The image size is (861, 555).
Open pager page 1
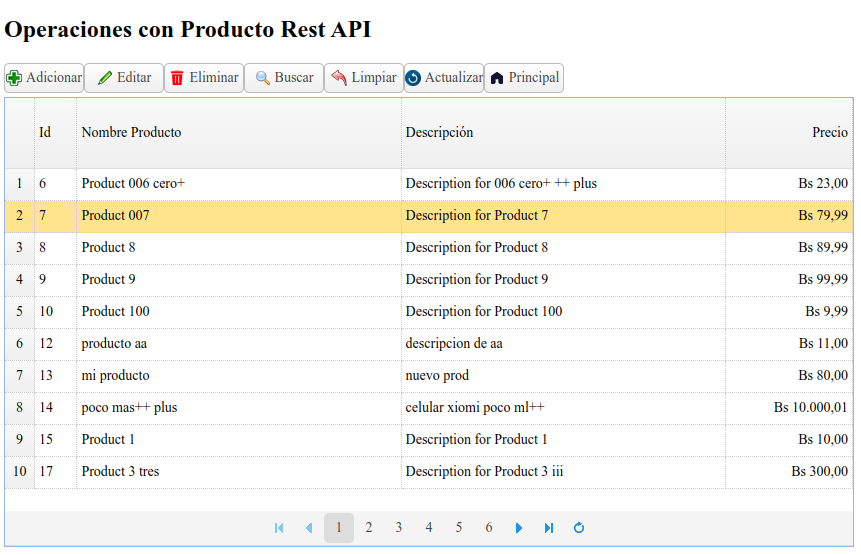click(x=339, y=528)
